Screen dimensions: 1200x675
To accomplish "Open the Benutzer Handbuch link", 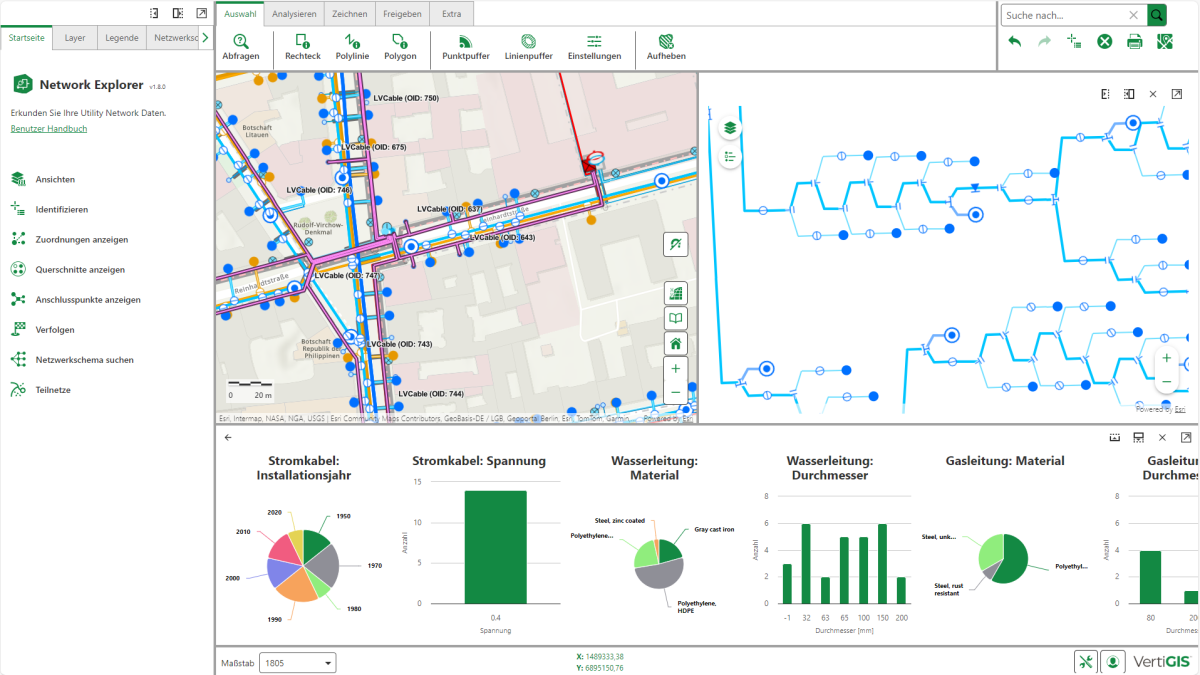I will [49, 129].
